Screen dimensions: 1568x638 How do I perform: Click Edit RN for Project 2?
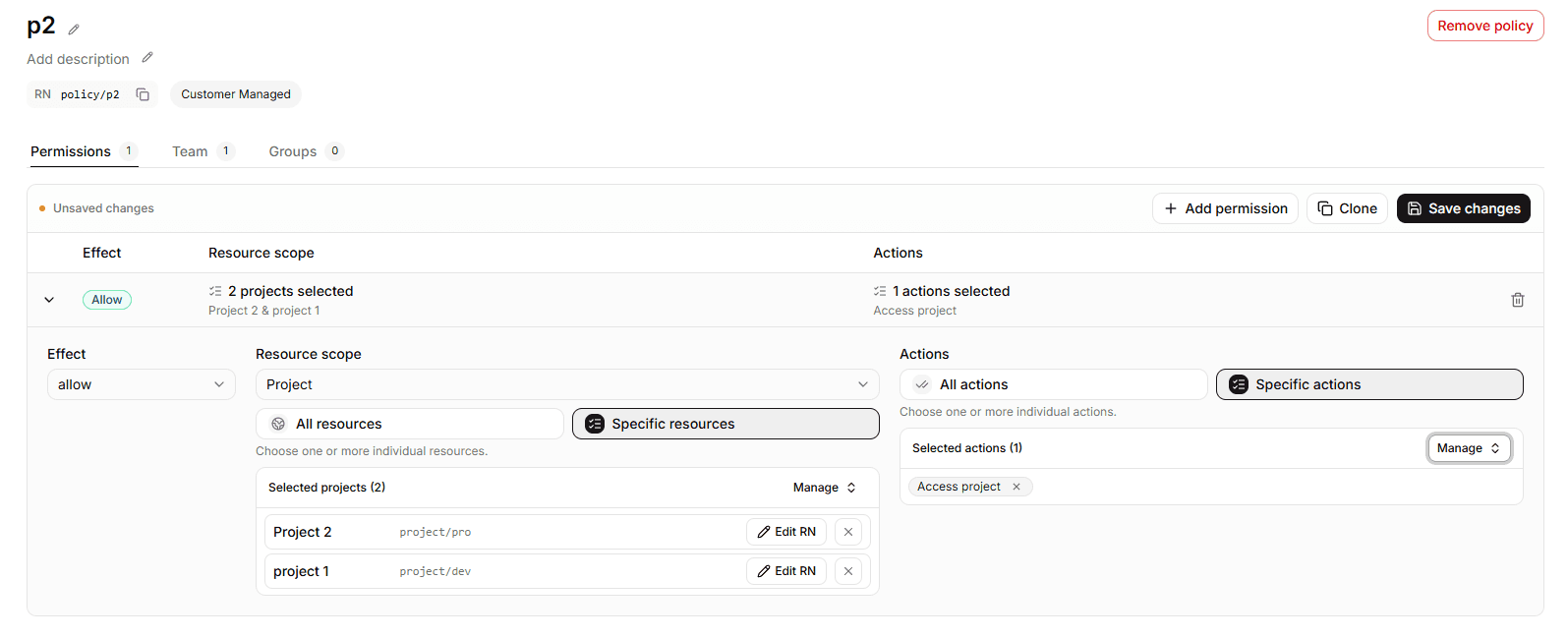[x=786, y=532]
